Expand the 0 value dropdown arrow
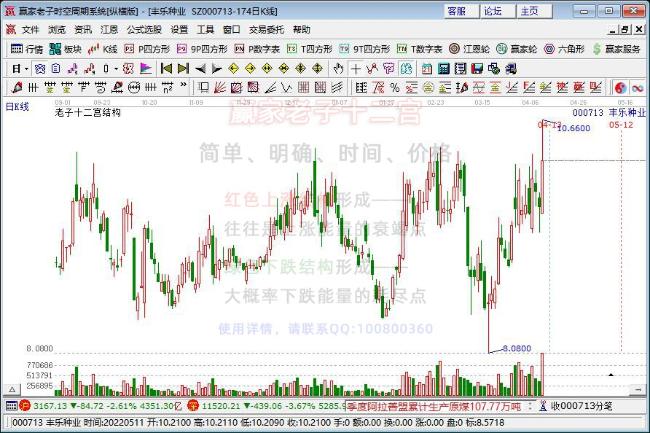The image size is (650, 433). [116, 68]
